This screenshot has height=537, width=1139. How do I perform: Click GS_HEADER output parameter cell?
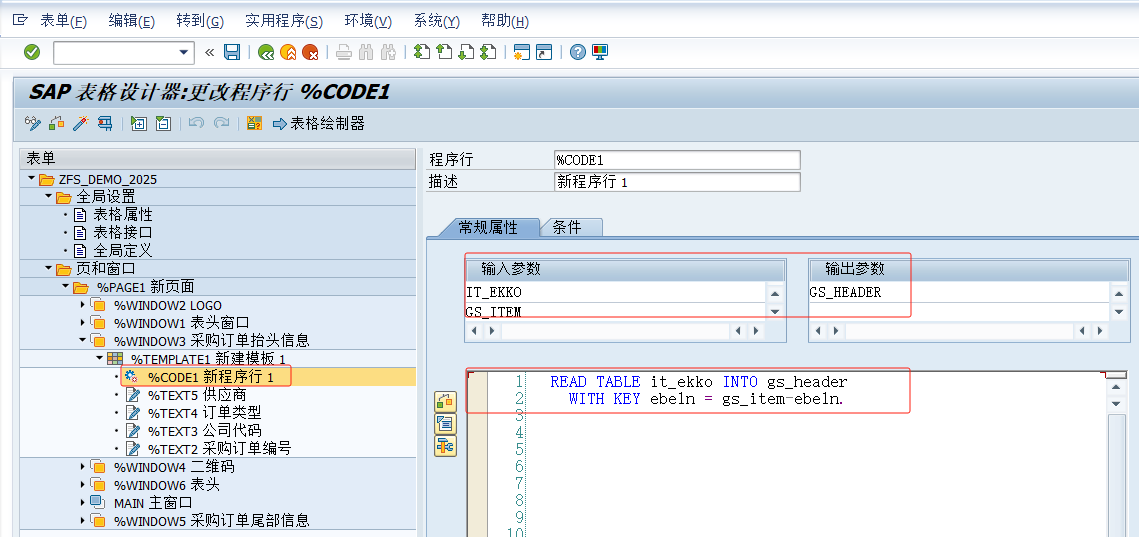click(x=959, y=292)
